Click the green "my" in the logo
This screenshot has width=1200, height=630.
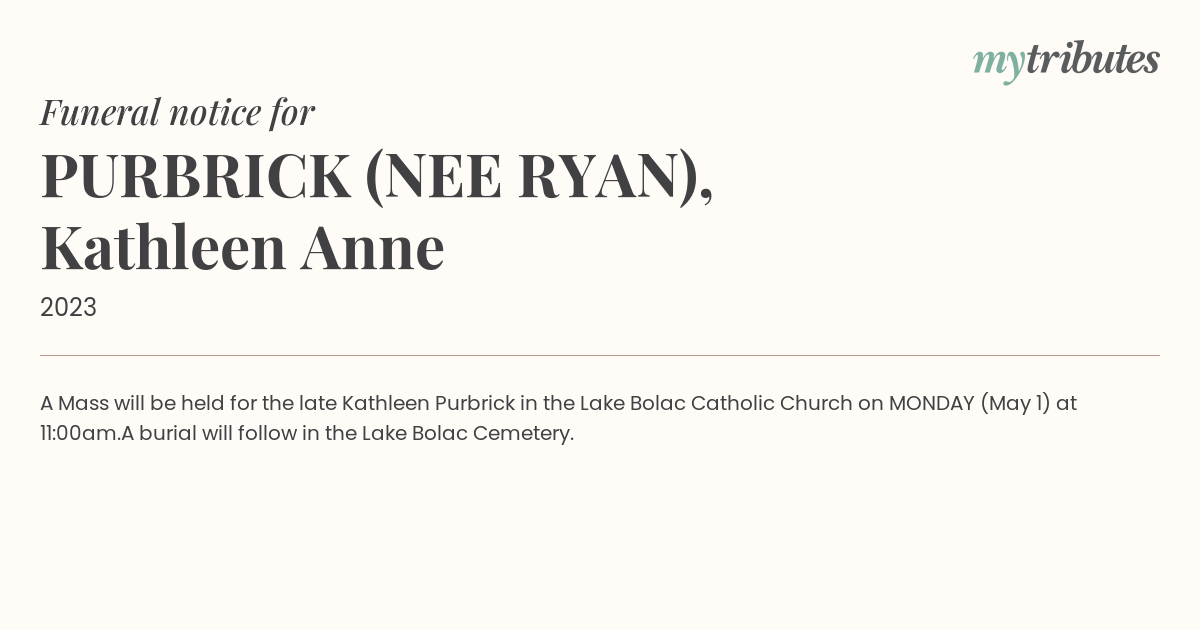coord(999,65)
